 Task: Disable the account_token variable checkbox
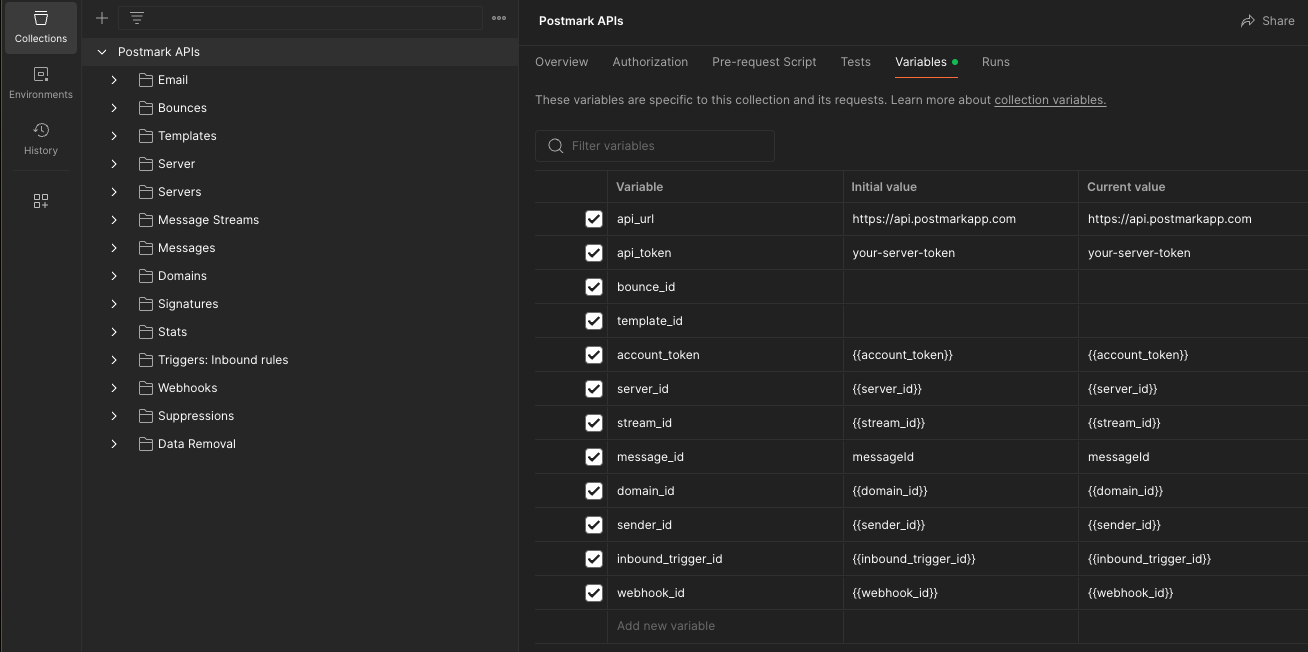[594, 355]
